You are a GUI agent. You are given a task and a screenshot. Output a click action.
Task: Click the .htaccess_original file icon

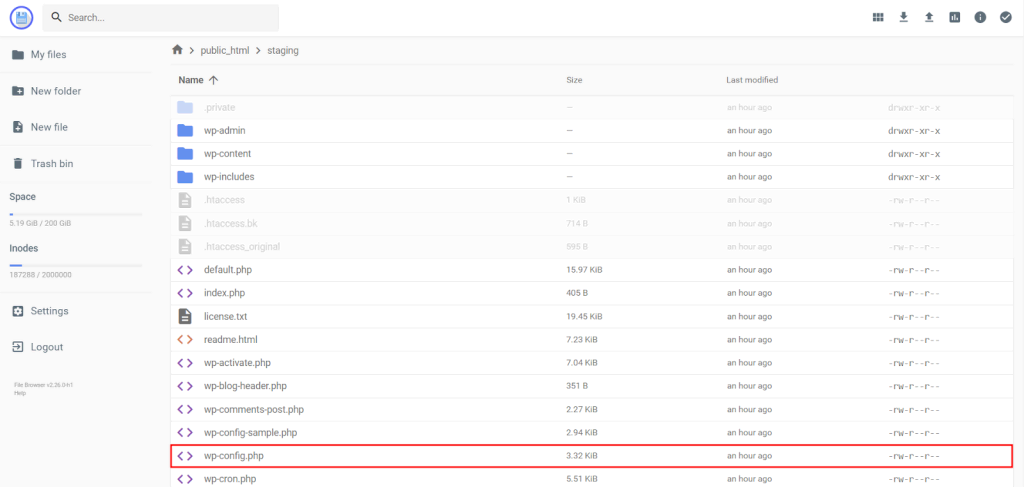185,247
